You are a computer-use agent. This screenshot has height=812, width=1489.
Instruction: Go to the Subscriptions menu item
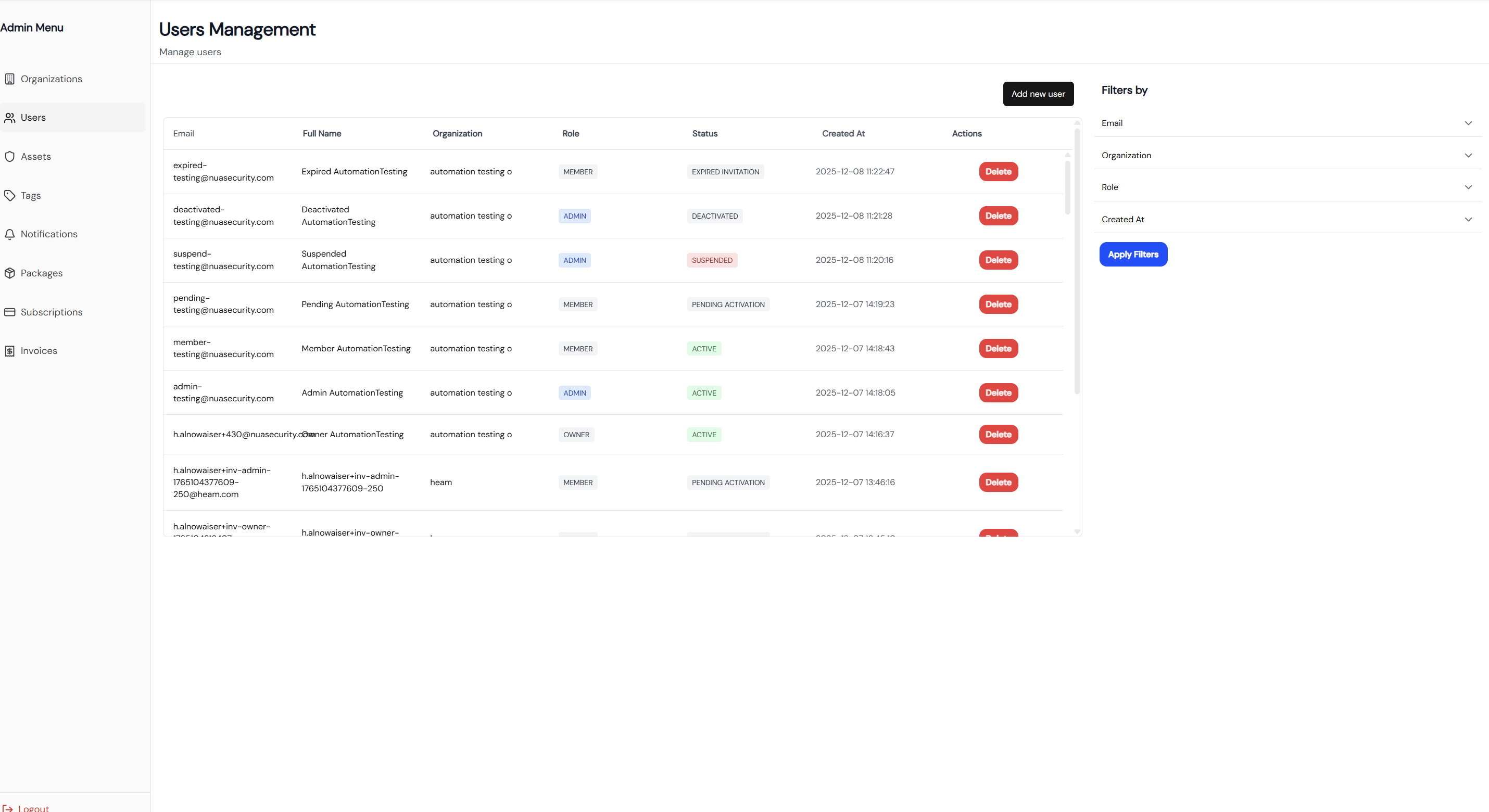[x=52, y=312]
